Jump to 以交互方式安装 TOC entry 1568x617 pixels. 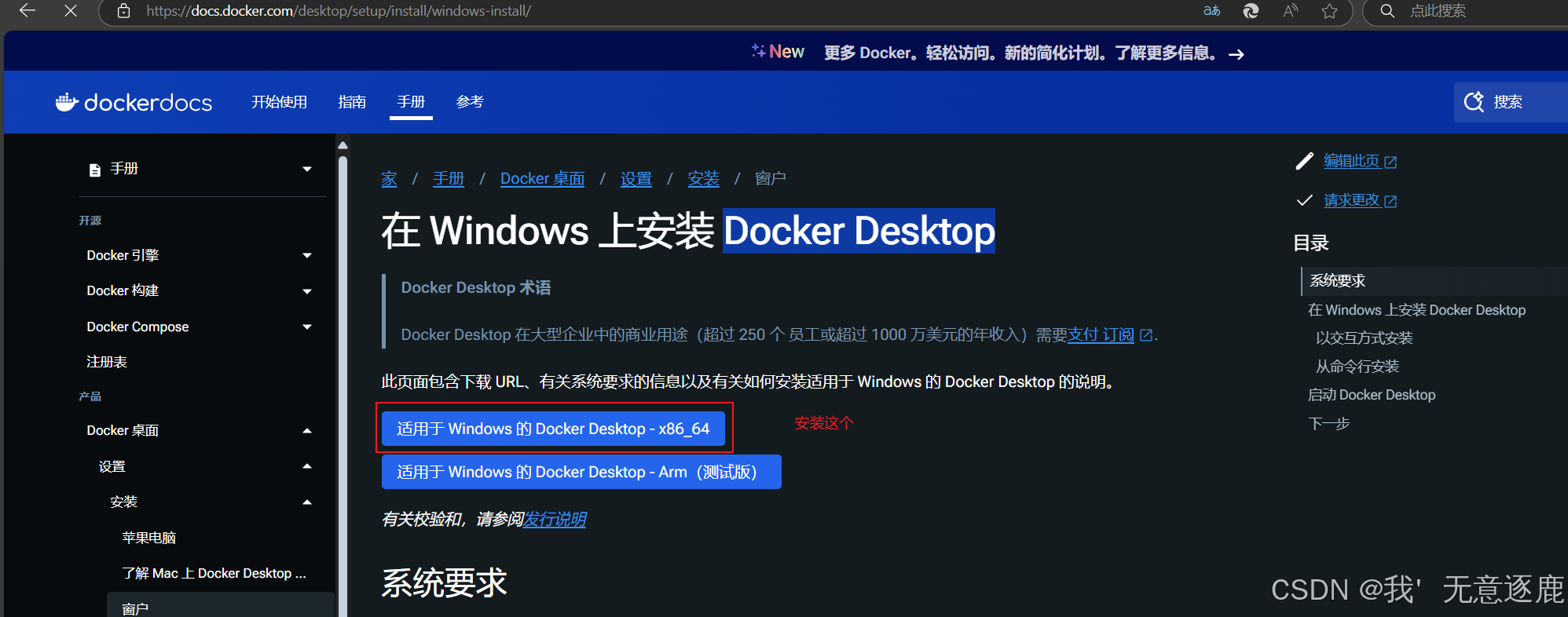(1364, 338)
